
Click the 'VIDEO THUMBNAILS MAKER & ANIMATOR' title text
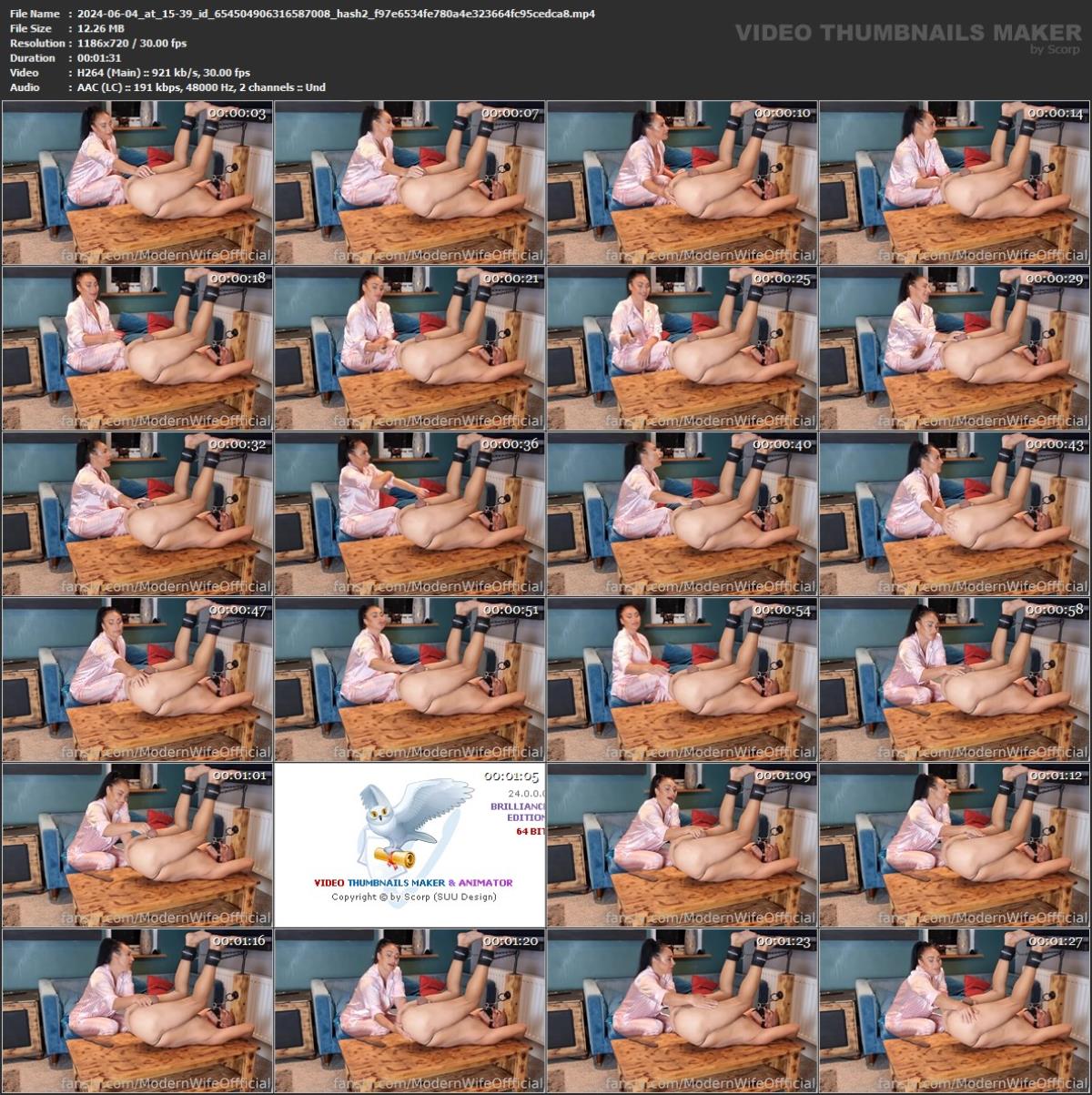[414, 882]
